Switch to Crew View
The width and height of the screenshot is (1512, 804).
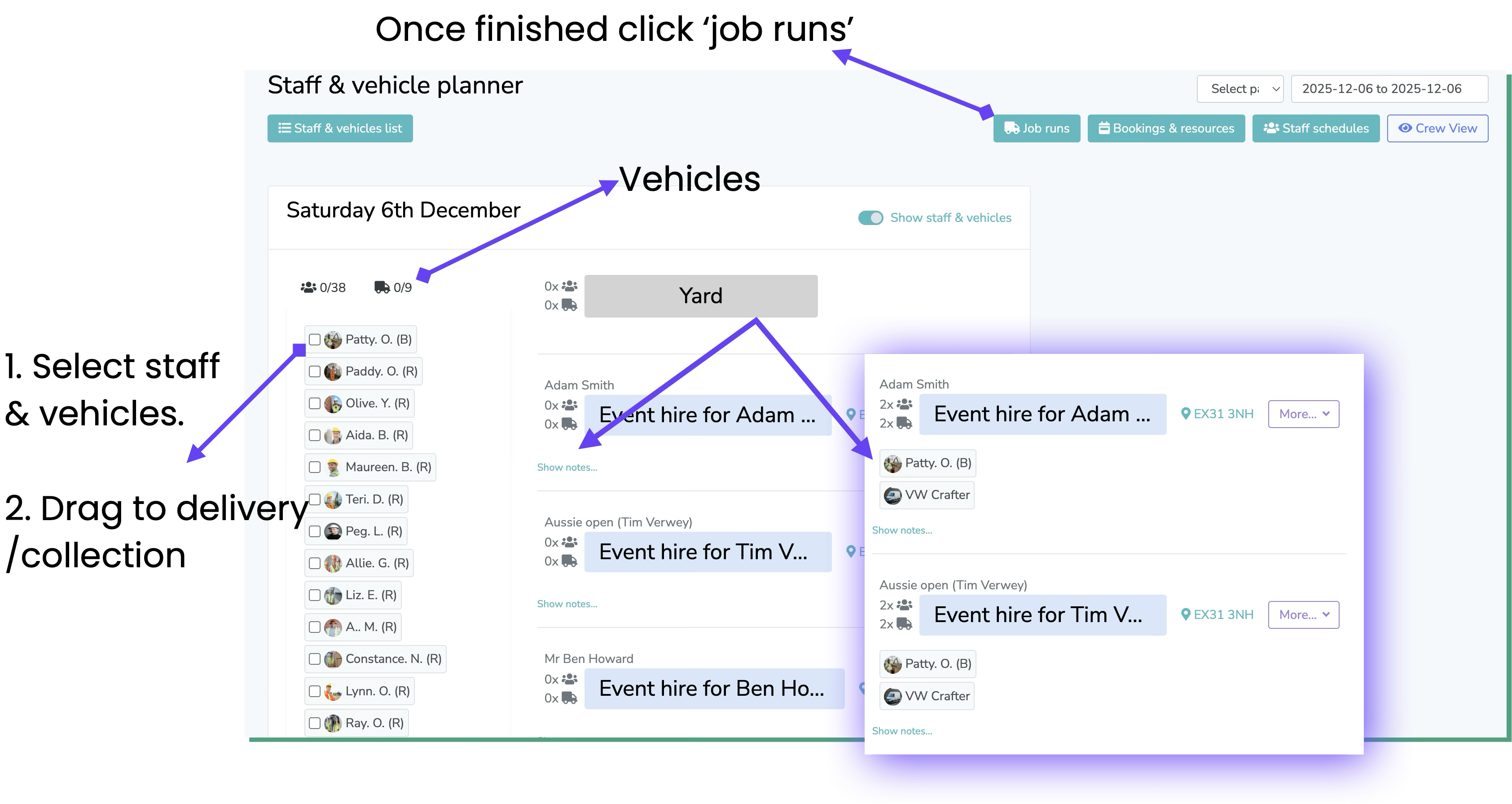1437,128
